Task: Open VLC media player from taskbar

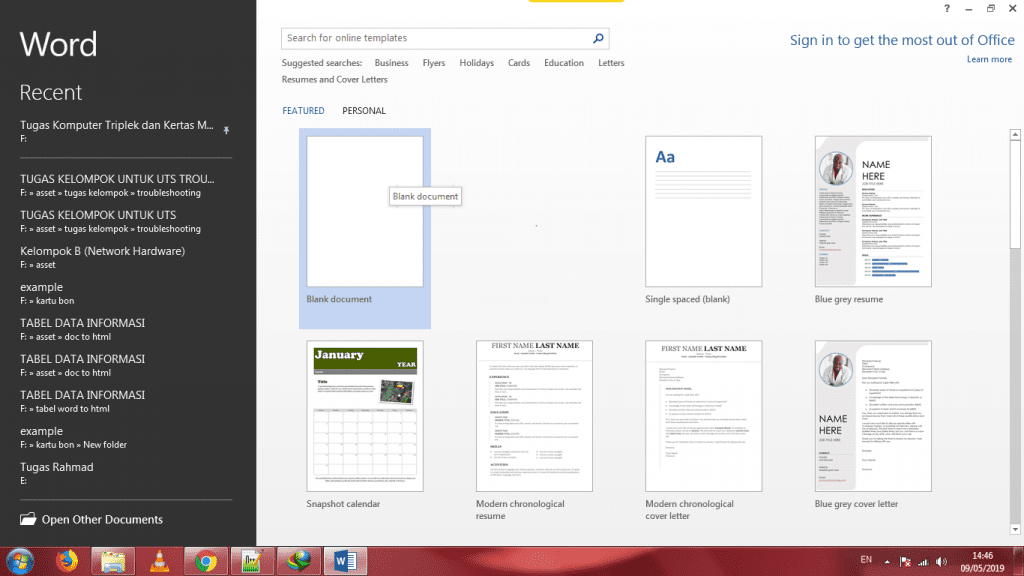Action: 160,561
